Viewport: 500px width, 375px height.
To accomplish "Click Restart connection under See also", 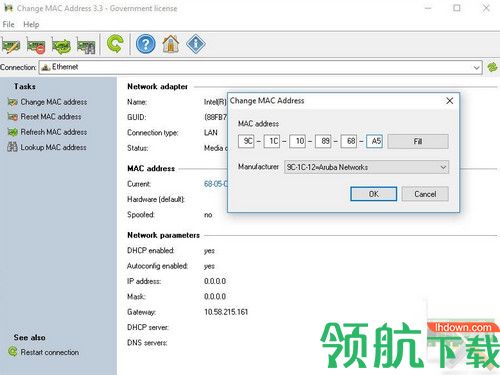I will coord(50,352).
